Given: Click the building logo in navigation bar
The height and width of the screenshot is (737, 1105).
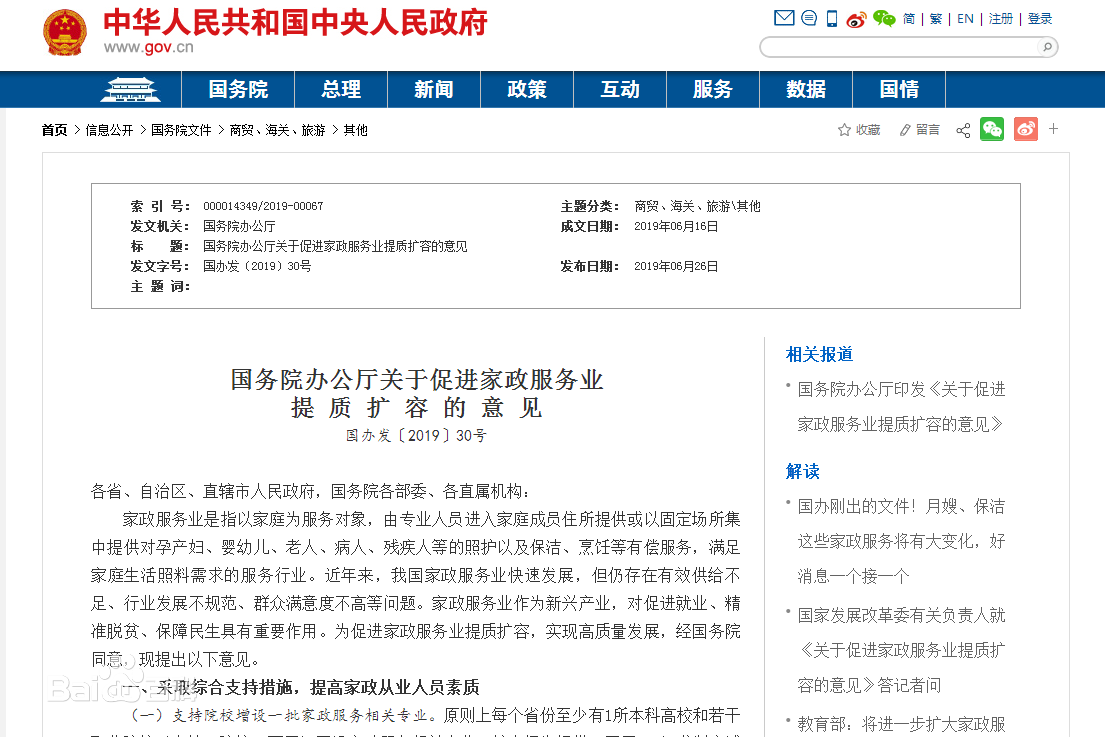Looking at the screenshot, I should click(130, 90).
